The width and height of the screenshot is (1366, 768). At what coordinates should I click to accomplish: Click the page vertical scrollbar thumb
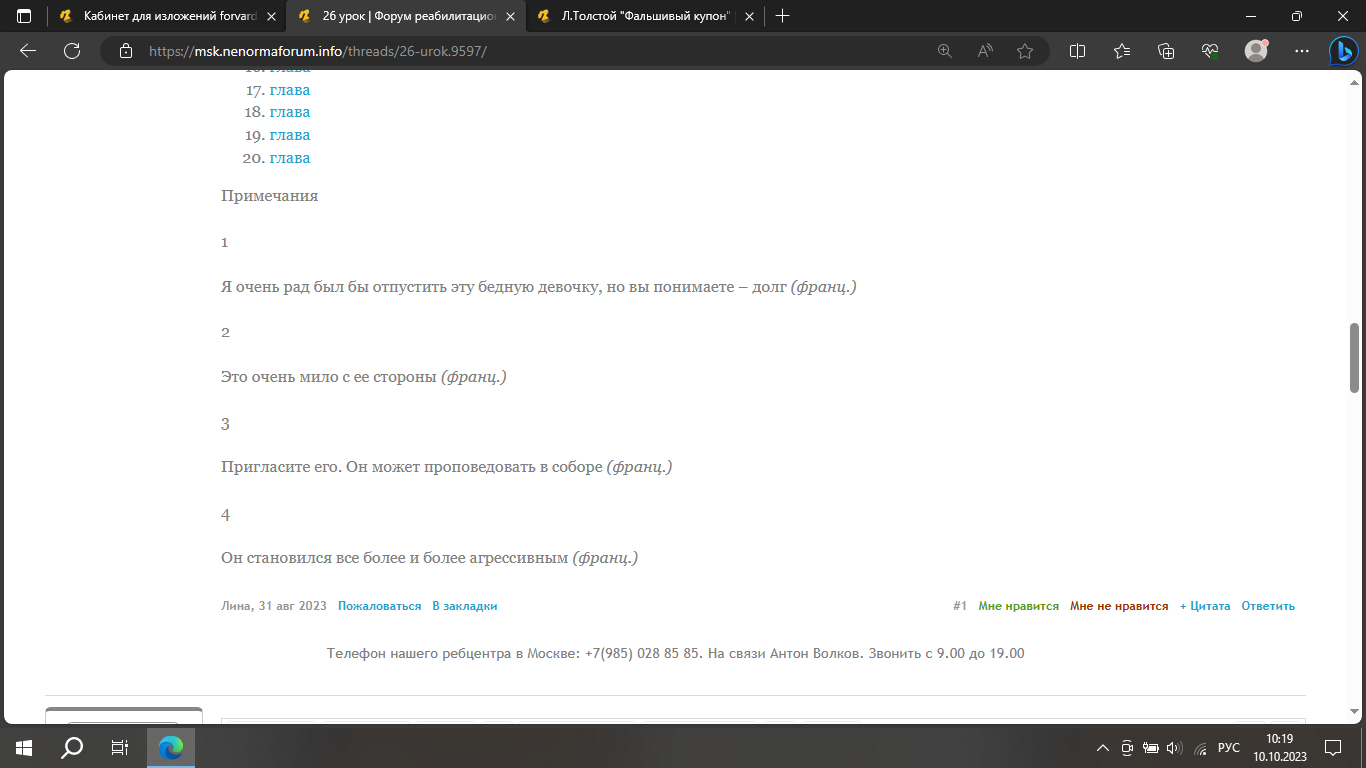(1355, 357)
